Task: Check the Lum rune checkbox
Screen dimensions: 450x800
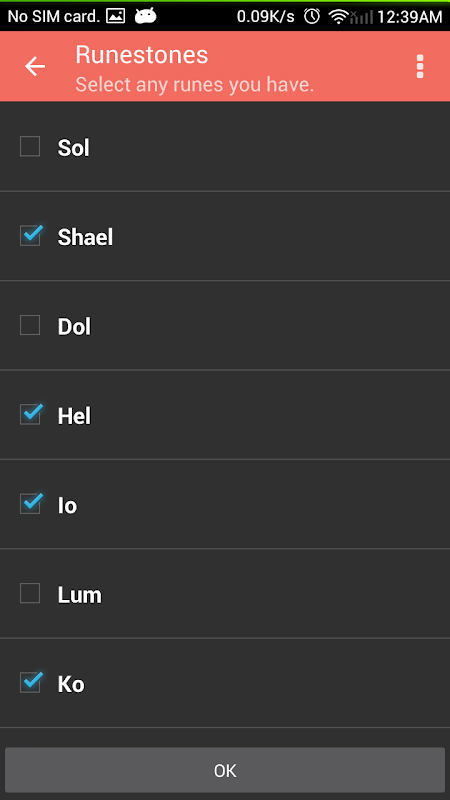Action: [30, 593]
